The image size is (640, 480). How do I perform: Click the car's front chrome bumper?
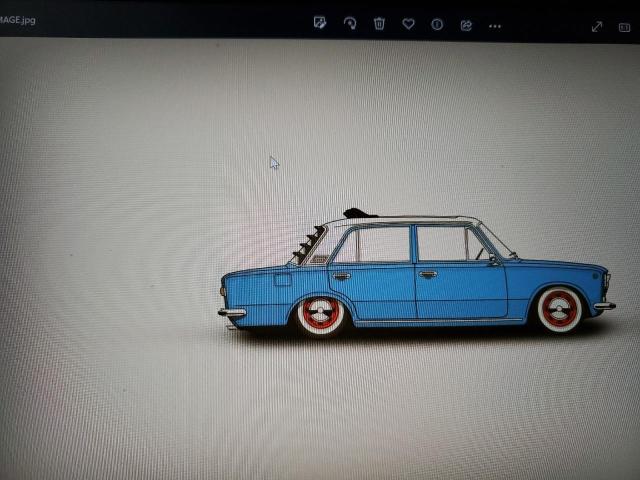[604, 305]
